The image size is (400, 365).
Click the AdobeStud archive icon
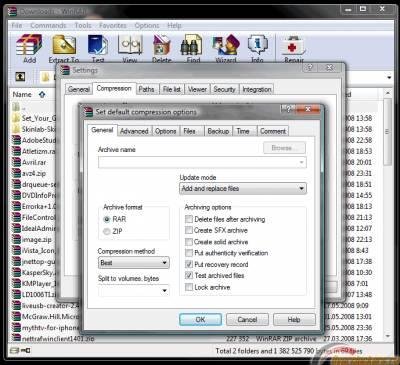click(x=16, y=140)
